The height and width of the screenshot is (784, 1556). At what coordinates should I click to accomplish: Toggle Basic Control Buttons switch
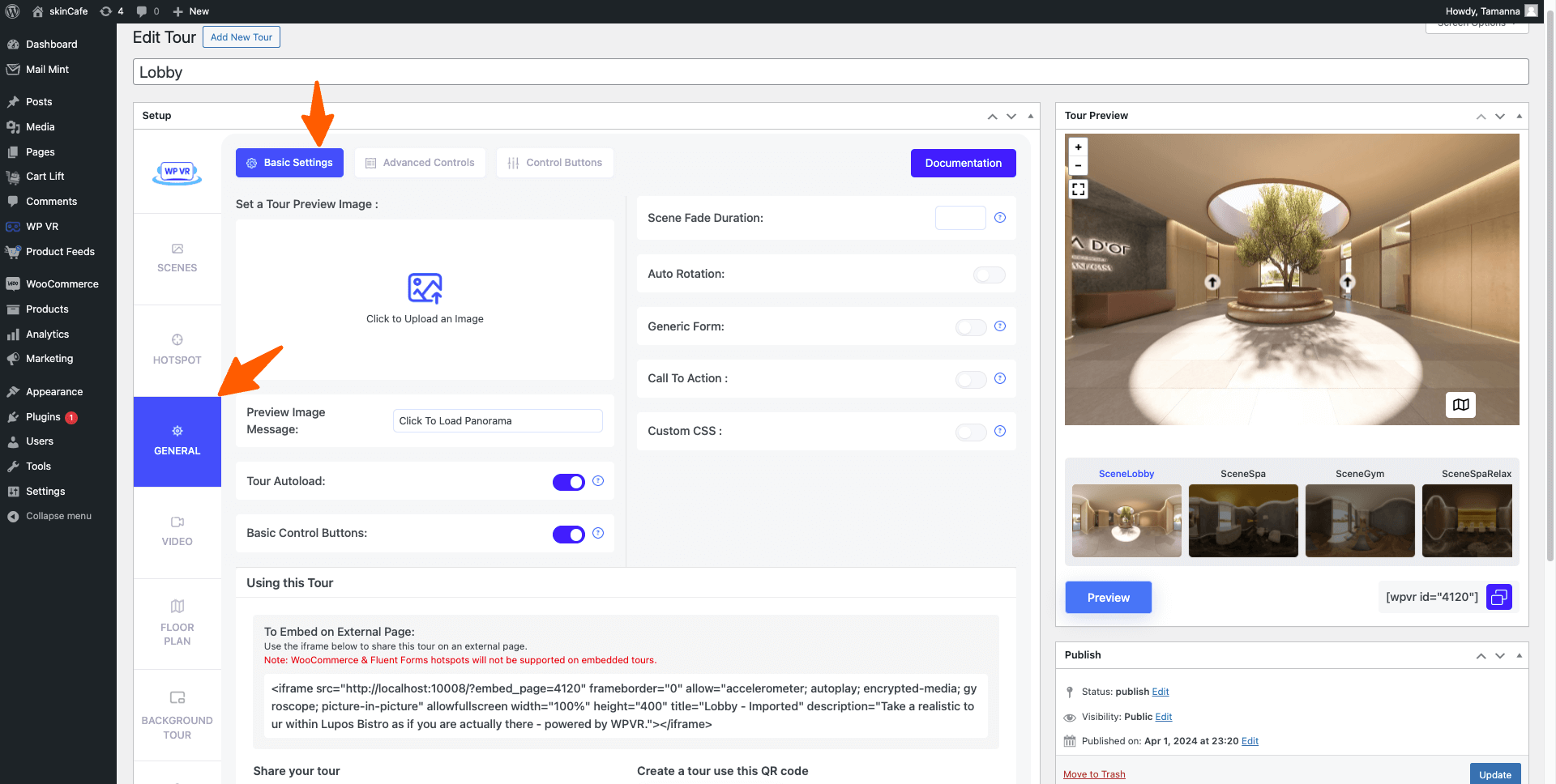(x=569, y=535)
